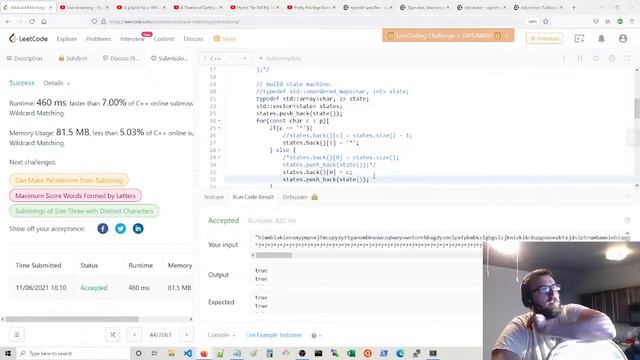Open the Discuss tab in problem panel
The image size is (640, 360).
pos(121,58)
